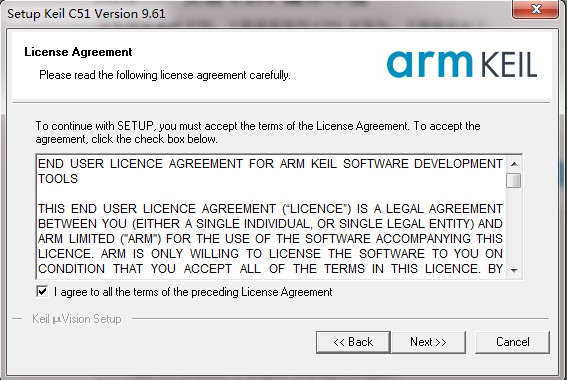Screen dimensions: 567x380
Task: Cancel the Keil C51 setup
Action: 512,342
